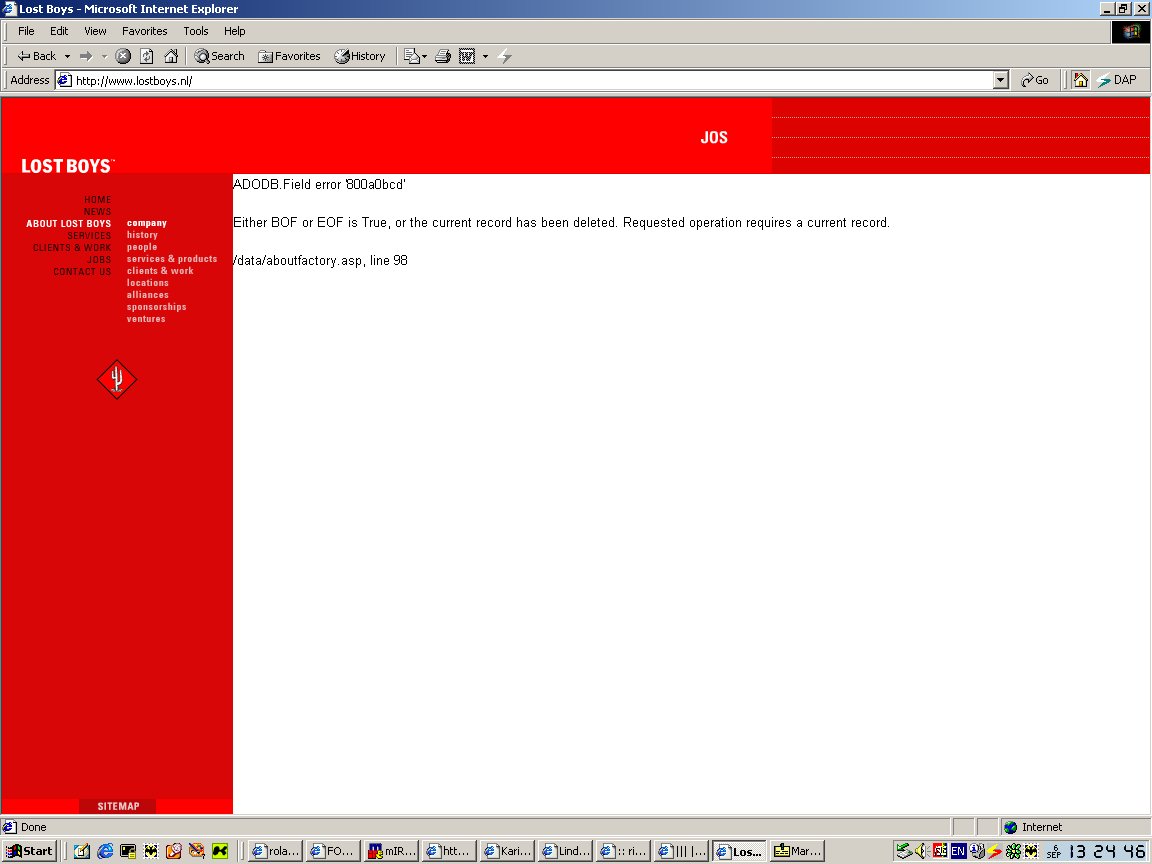Click the JOS heading in the red banner
The height and width of the screenshot is (864, 1152).
pyautogui.click(x=714, y=137)
